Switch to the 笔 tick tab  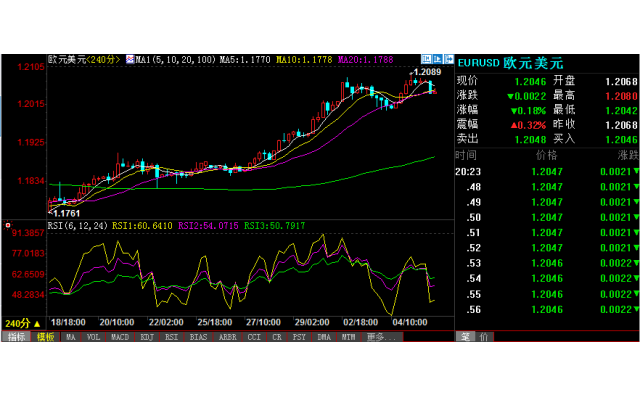[x=466, y=337]
